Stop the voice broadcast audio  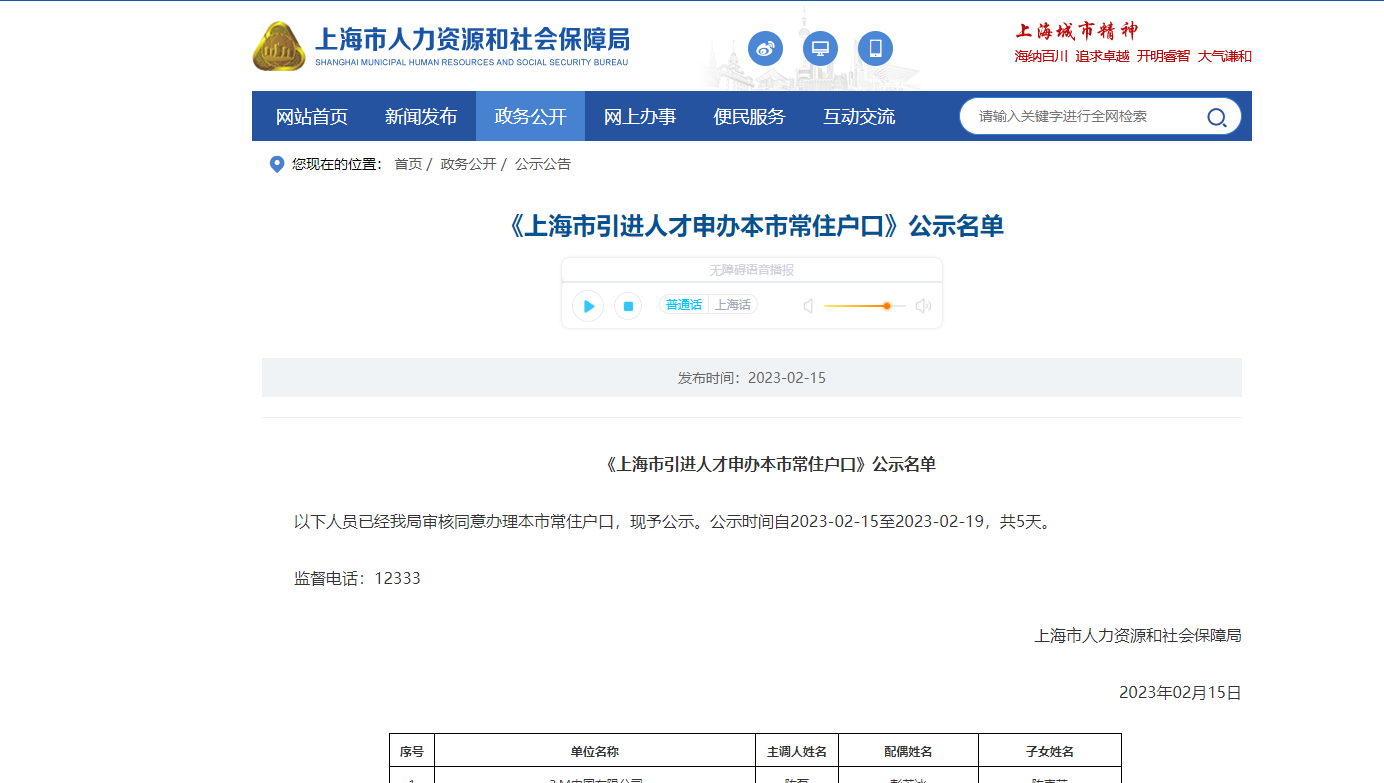pyautogui.click(x=628, y=306)
